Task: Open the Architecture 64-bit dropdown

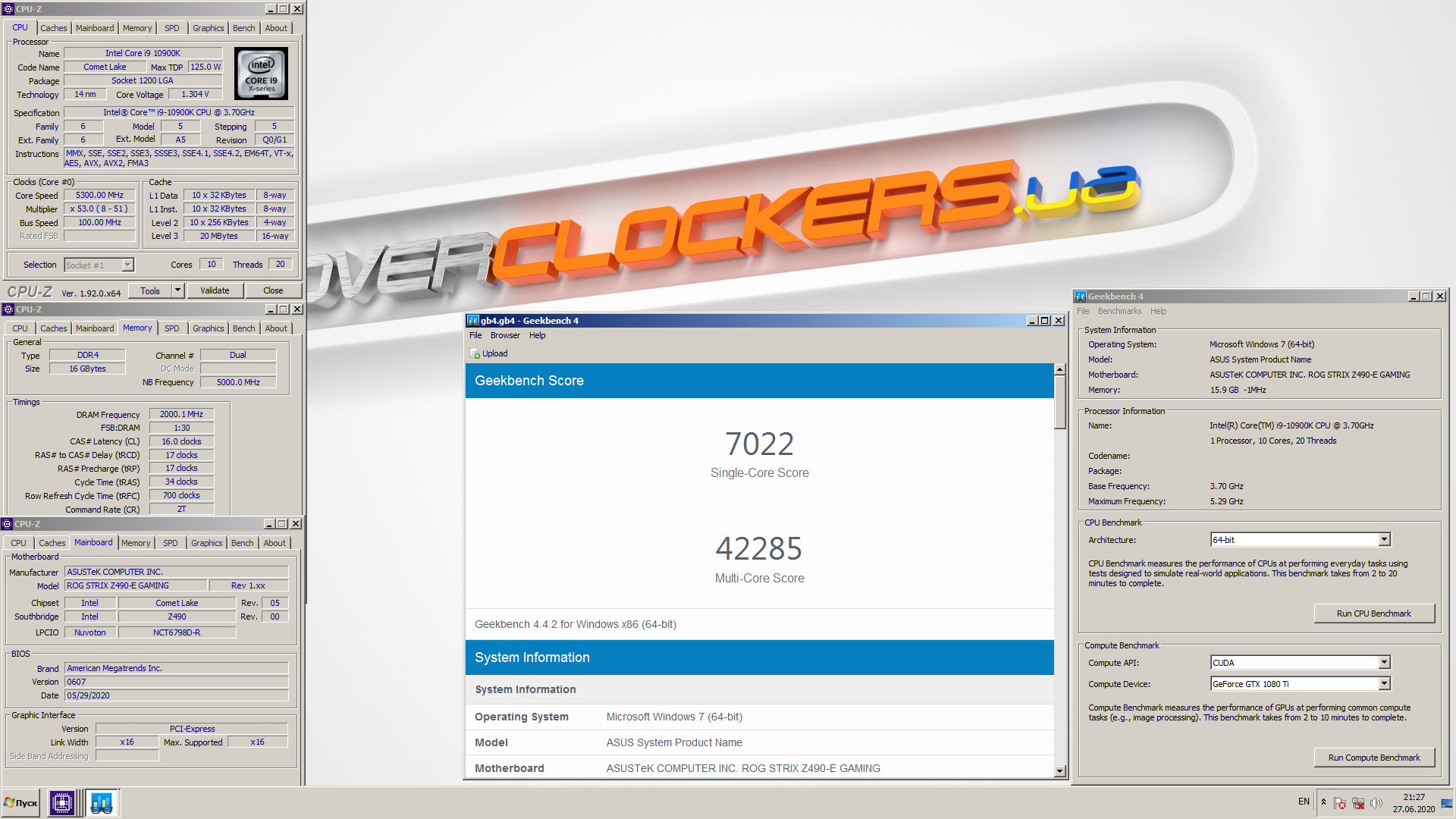Action: (1384, 540)
